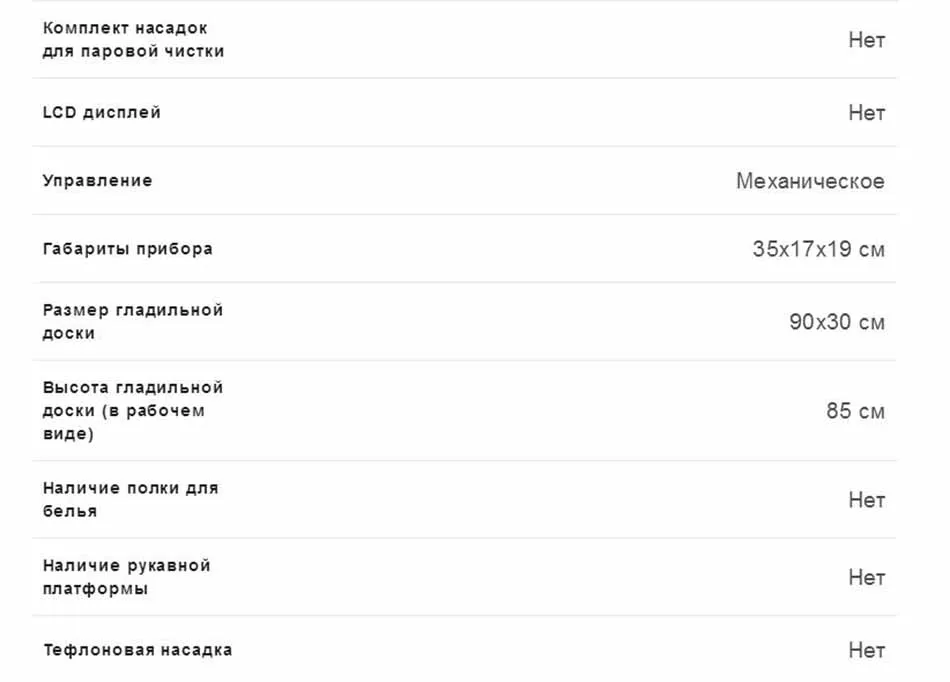
Task: Click the 'LCD дисплей' label
Action: 102,113
